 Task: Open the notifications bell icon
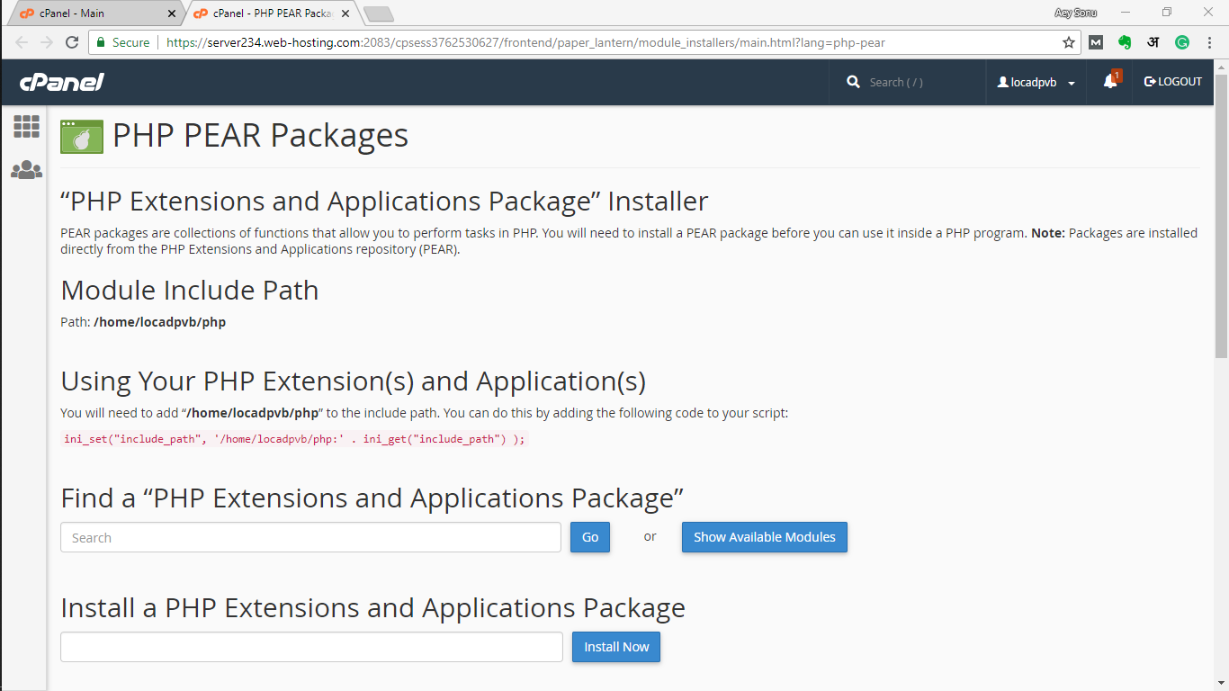pos(1110,82)
